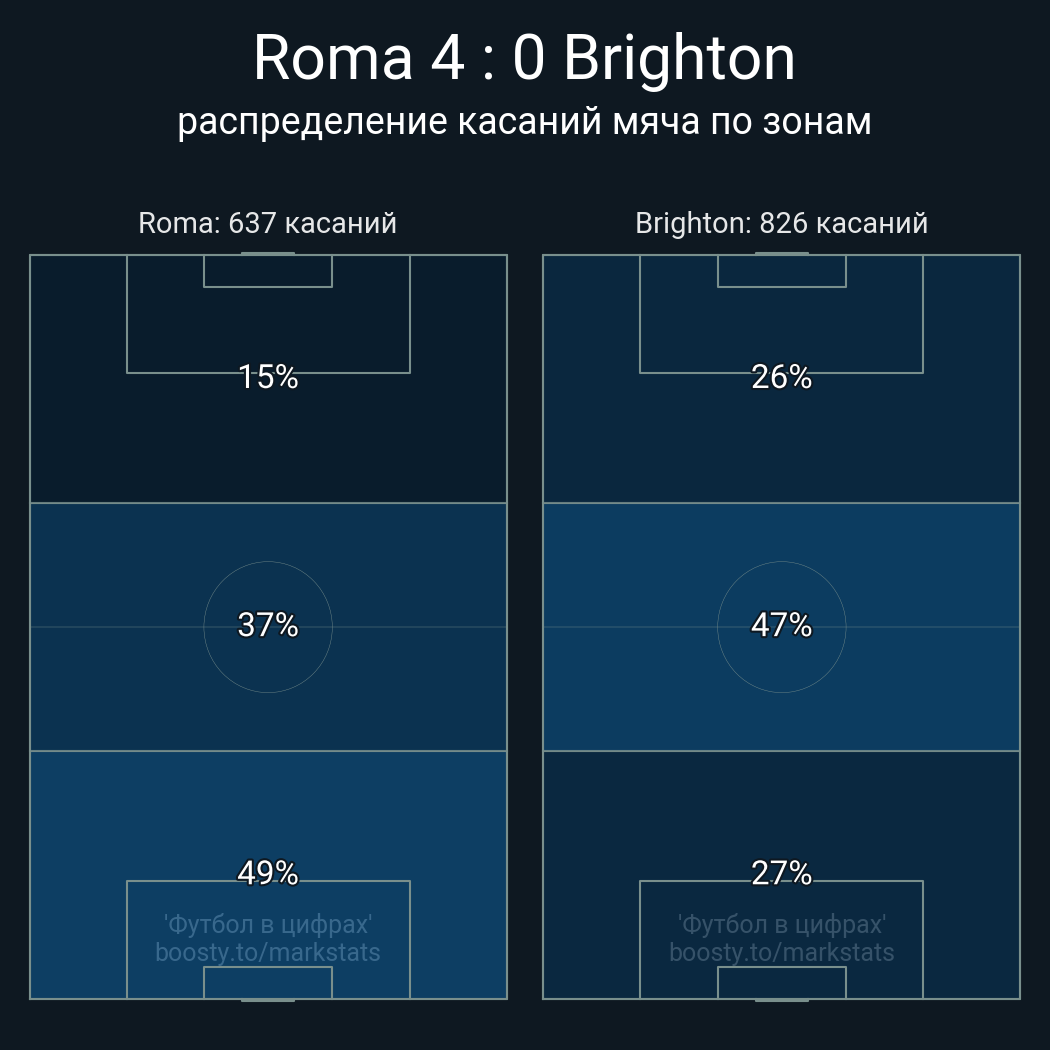Click the top six-yard box on Roma's pitch
Viewport: 1050px width, 1050px height.
click(268, 271)
